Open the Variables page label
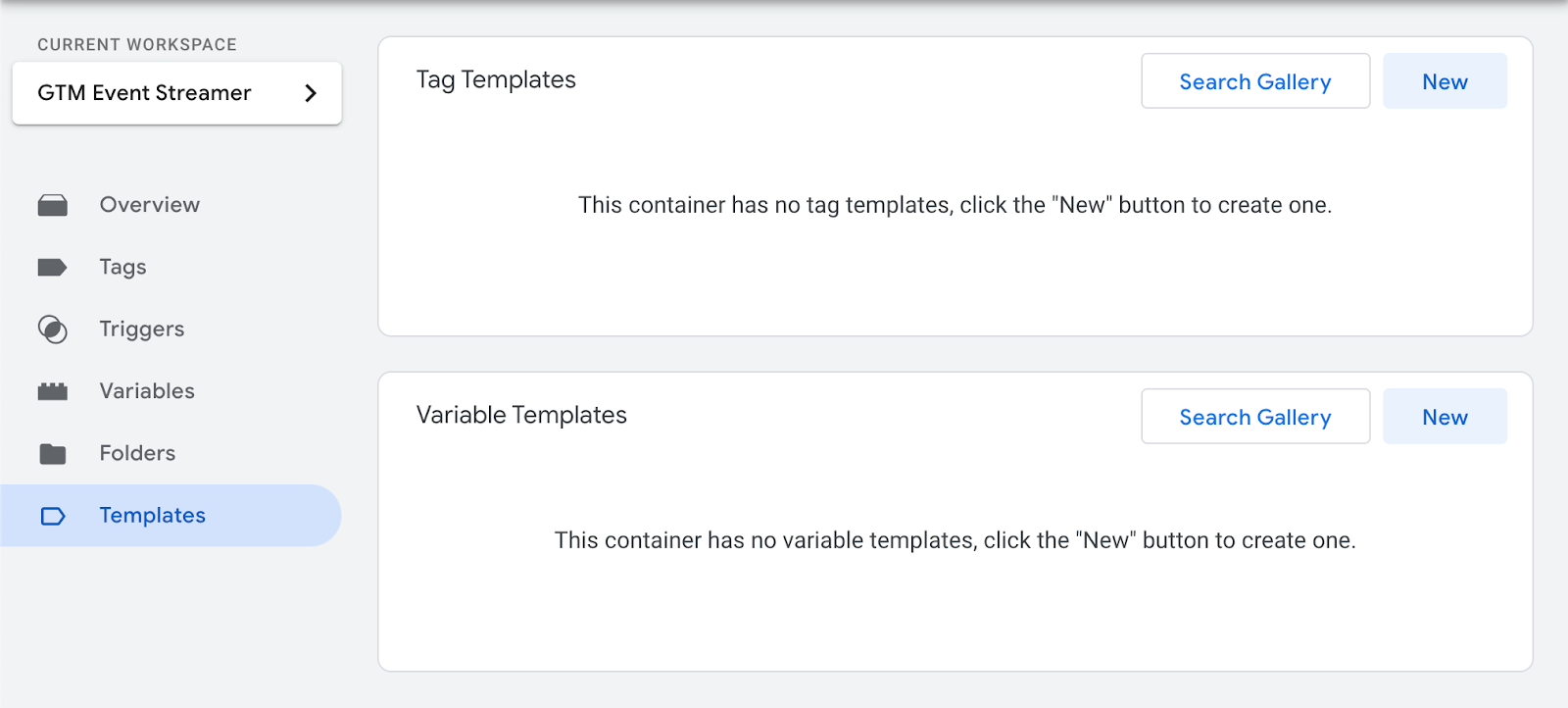Screen dimensions: 1568x708 pyautogui.click(x=147, y=391)
